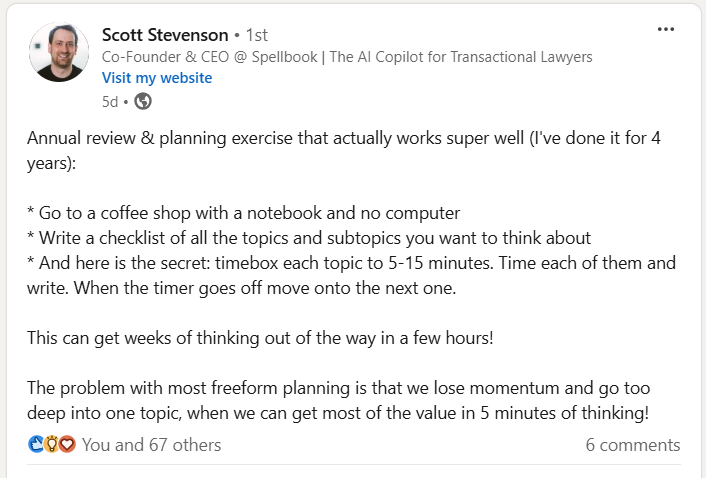This screenshot has width=706, height=478.
Task: Click the globe public visibility icon
Action: click(143, 101)
